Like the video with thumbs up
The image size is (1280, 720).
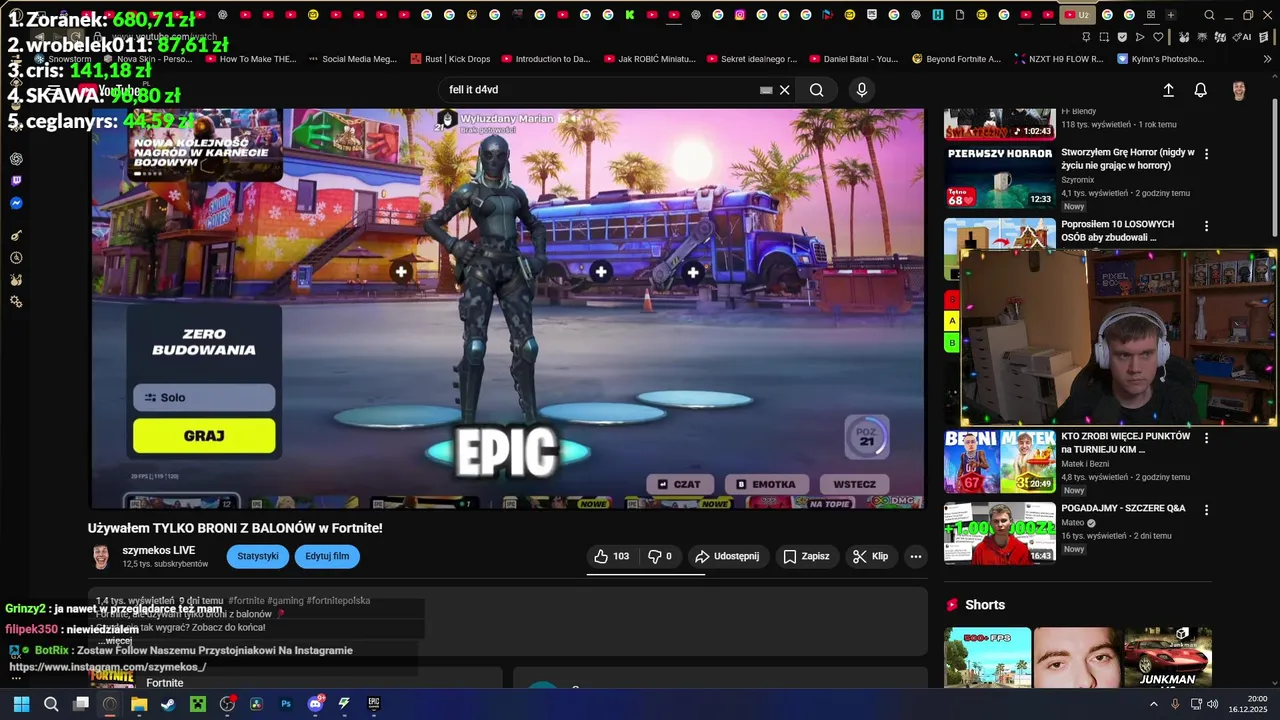click(x=612, y=556)
